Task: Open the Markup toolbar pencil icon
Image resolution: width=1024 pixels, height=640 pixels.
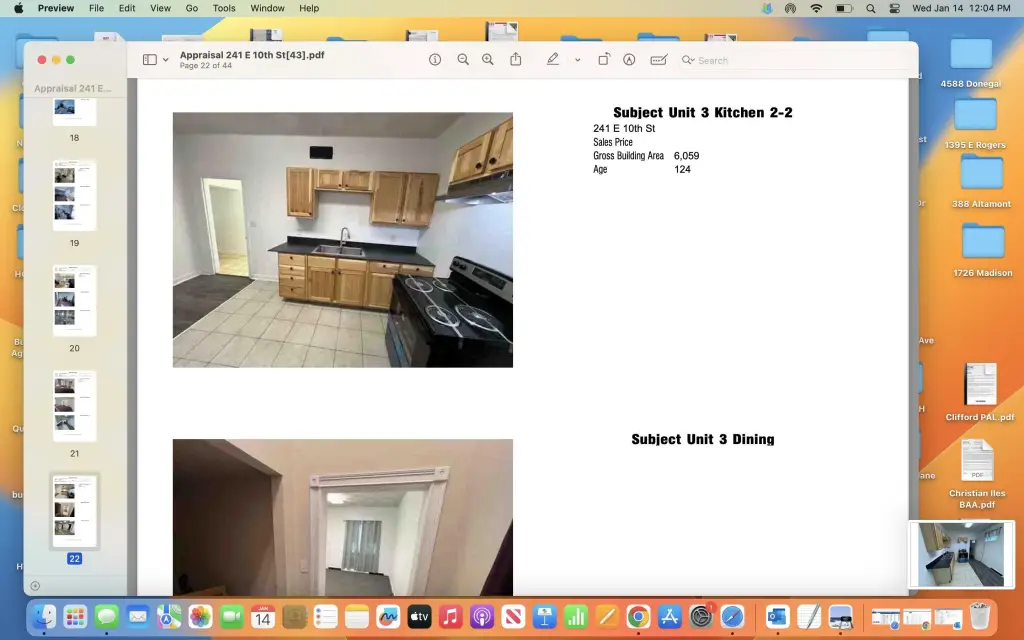Action: [552, 60]
